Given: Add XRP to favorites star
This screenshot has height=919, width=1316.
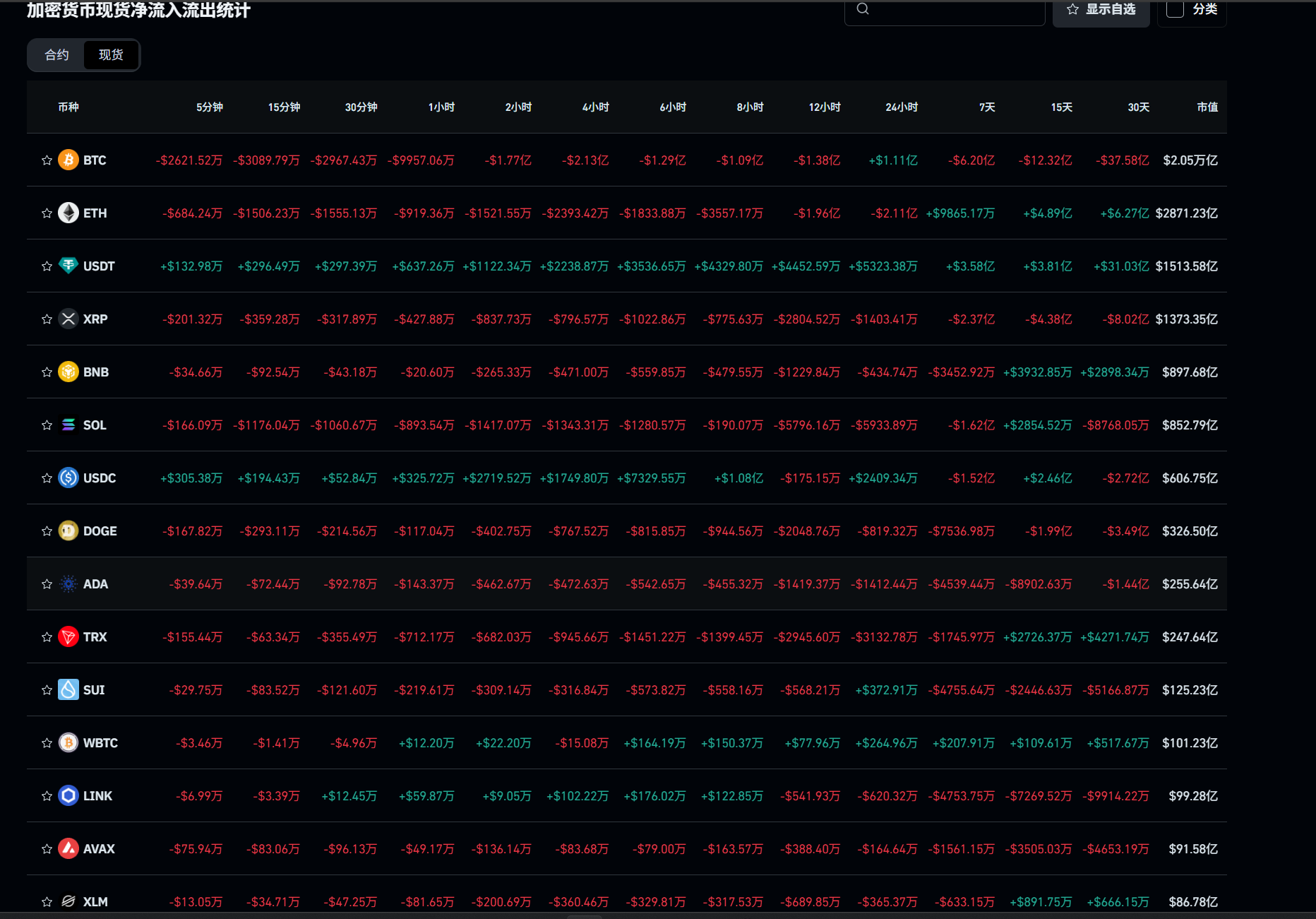Looking at the screenshot, I should [x=47, y=319].
